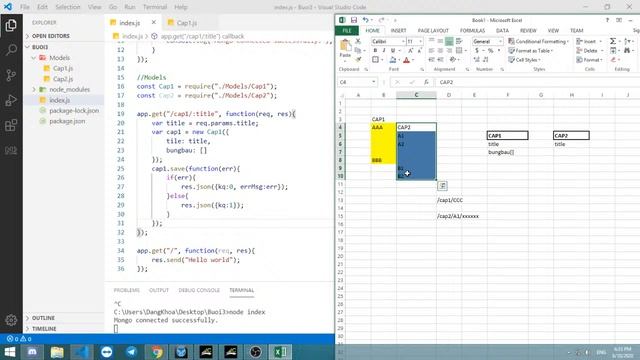Screen dimensions: 640x360
Task: Click the Fill Color bucket in Excel
Action: (392, 60)
